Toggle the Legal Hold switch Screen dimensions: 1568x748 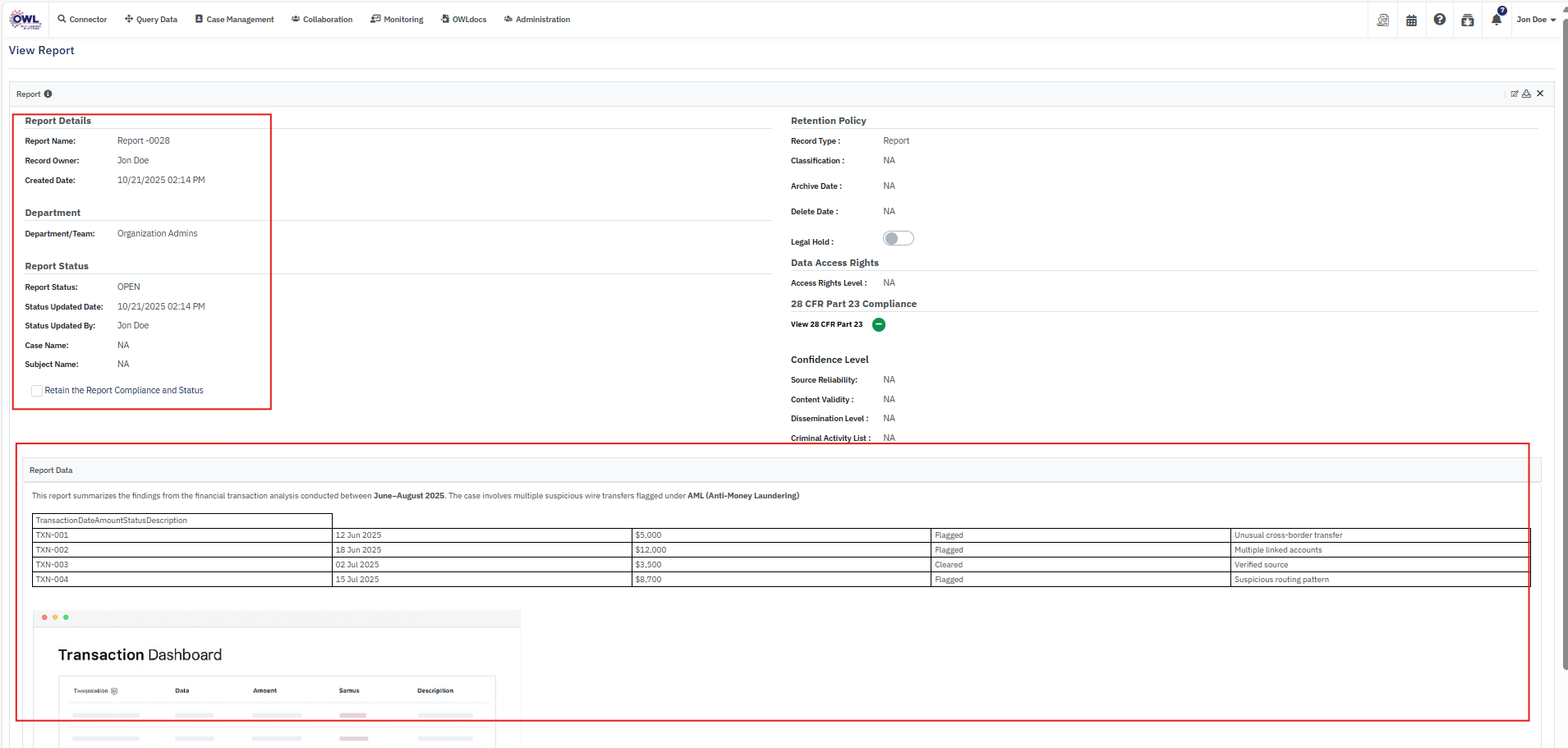[898, 238]
